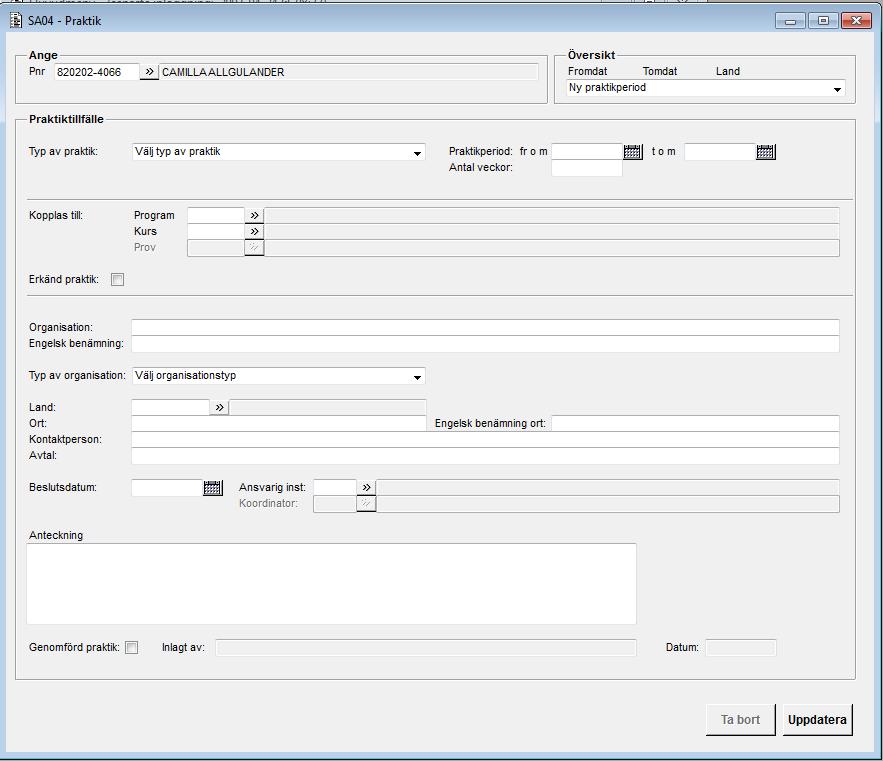Click the Engelsk benämning ort field
883x761 pixels.
695,424
